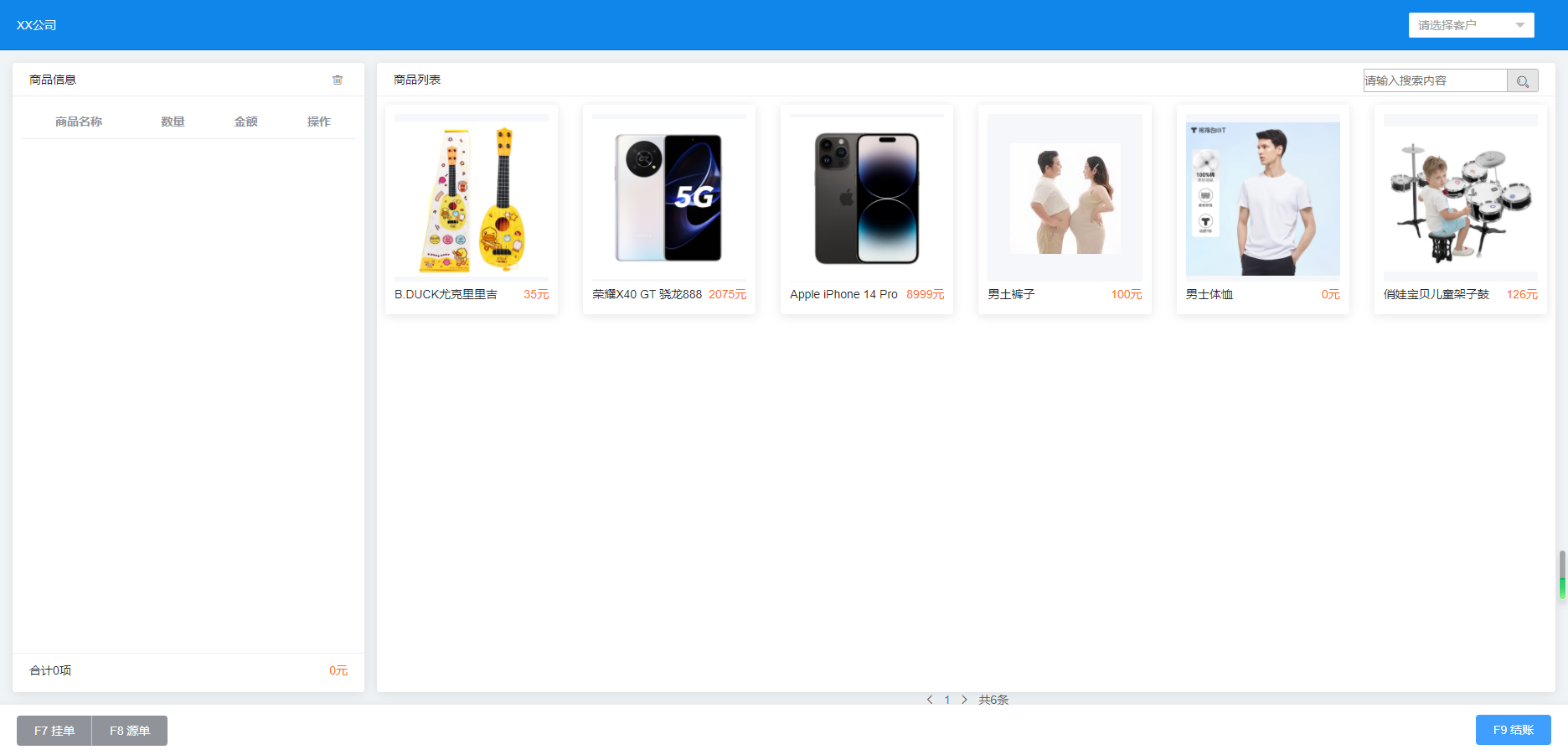
Task: Click the B.DUCK尤克里里吉 product name
Action: pyautogui.click(x=446, y=294)
